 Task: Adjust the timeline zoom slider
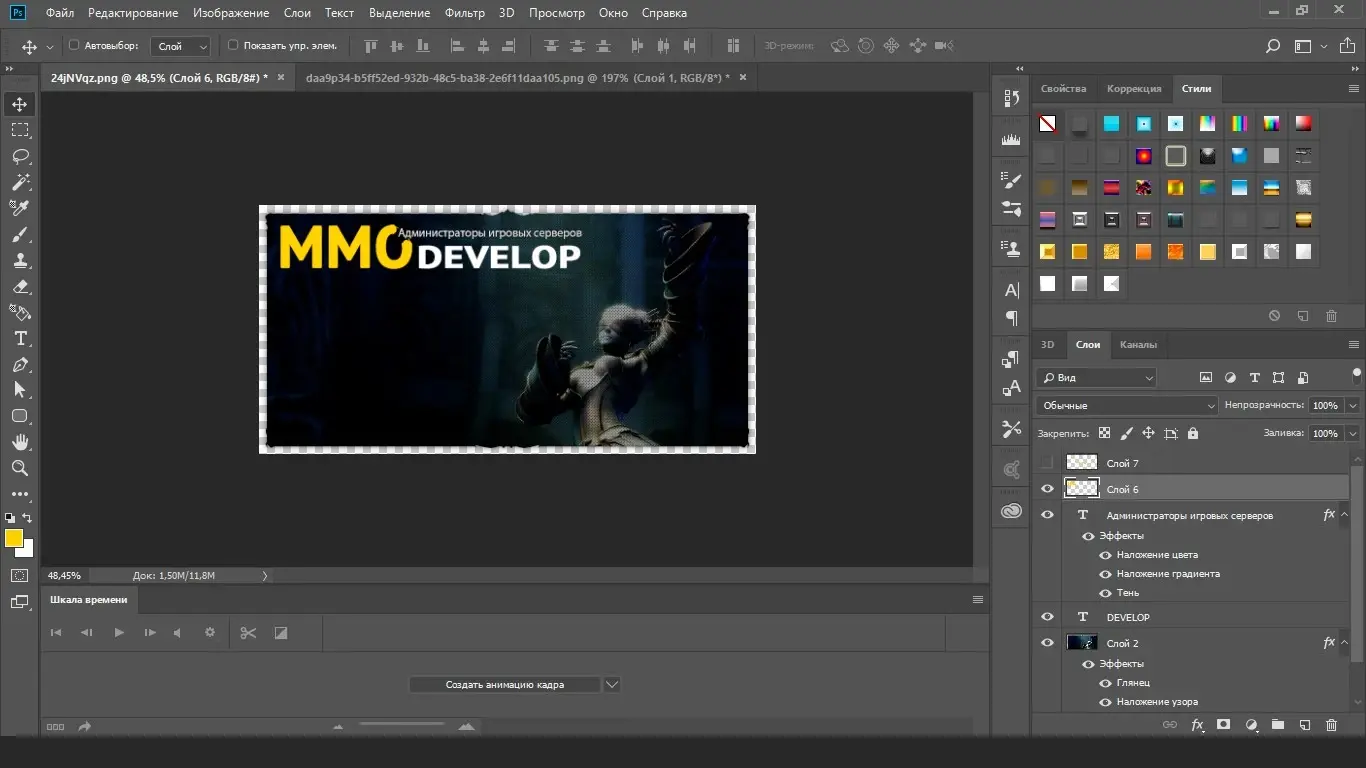pyautogui.click(x=401, y=726)
